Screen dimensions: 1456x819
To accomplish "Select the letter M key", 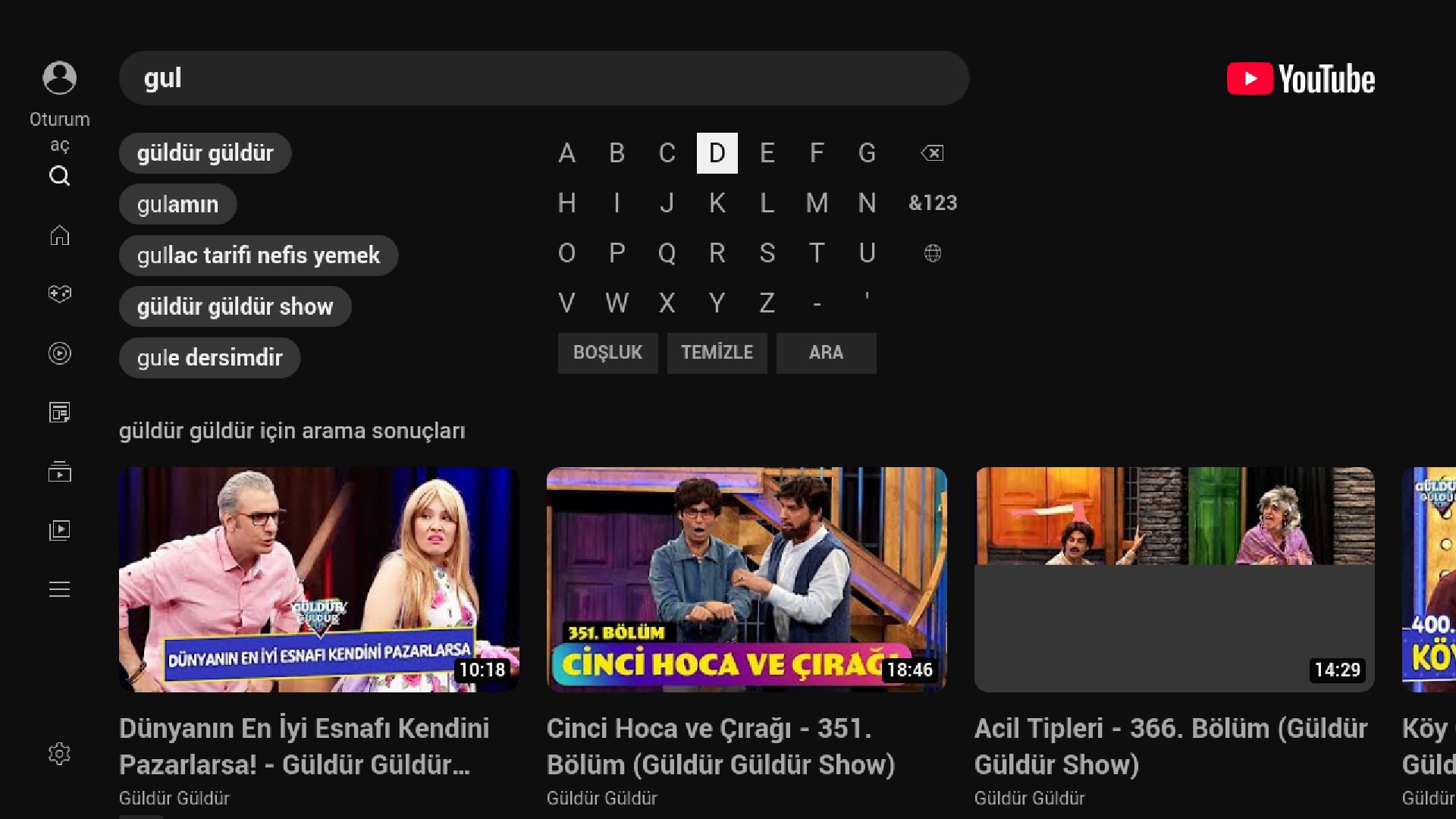I will (817, 203).
